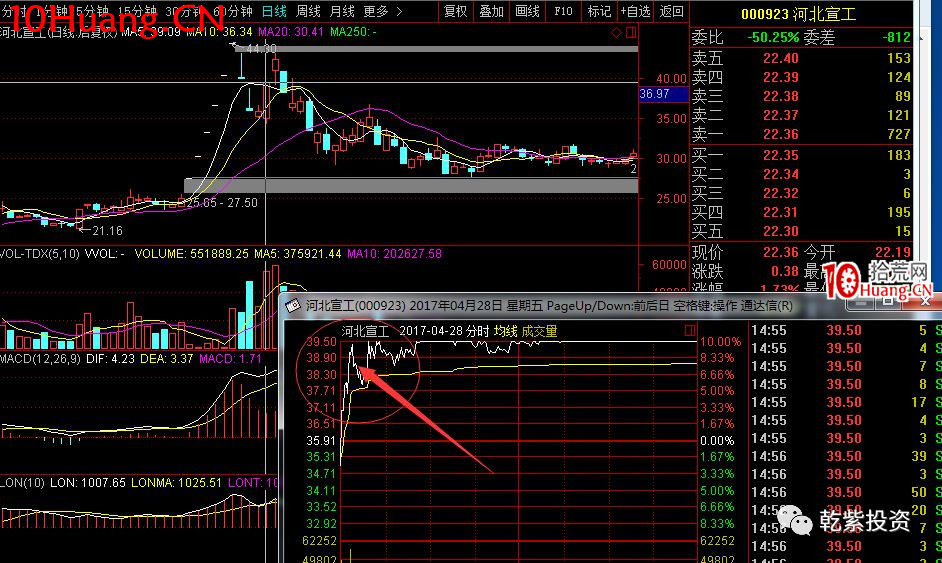Click the 14:56 trade row with volume 39
This screenshot has height=563, width=942.
coord(846,456)
